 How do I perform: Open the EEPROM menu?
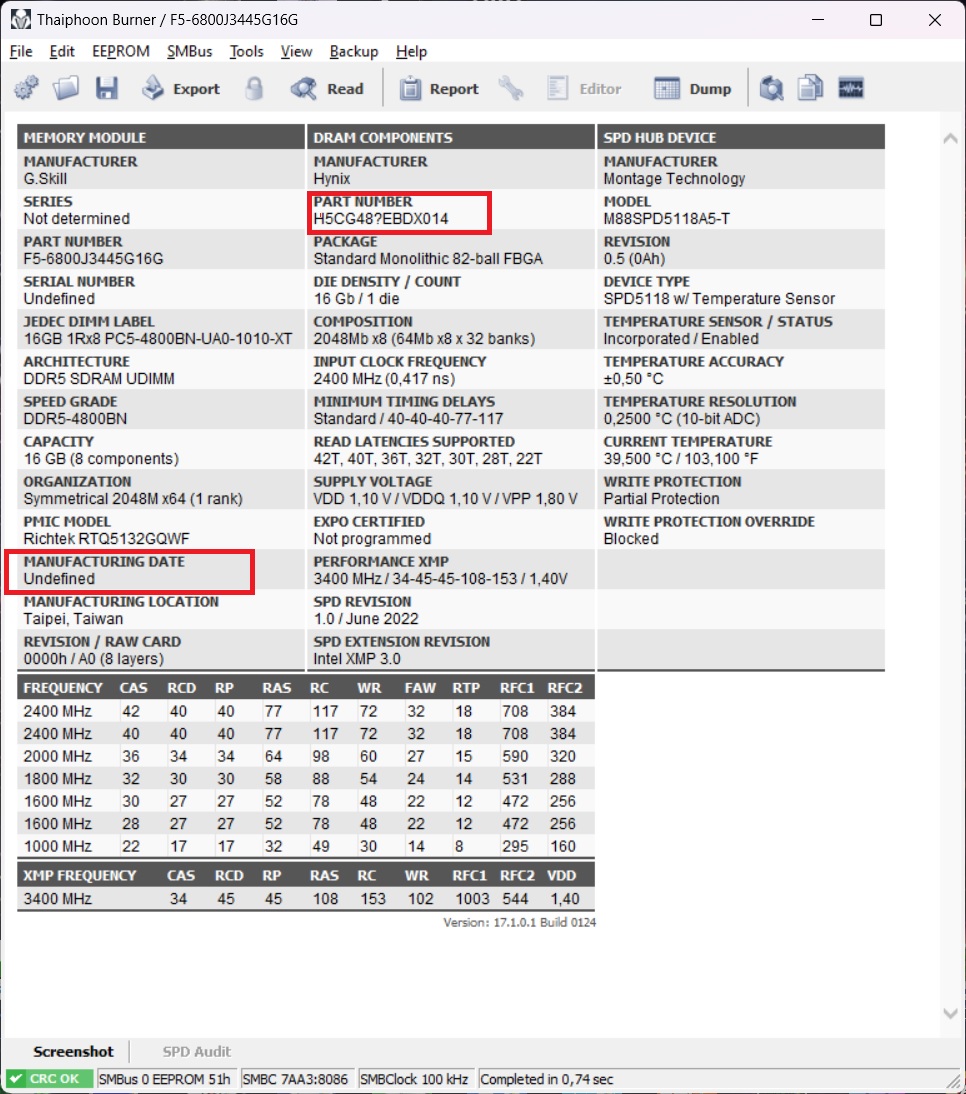tap(121, 52)
